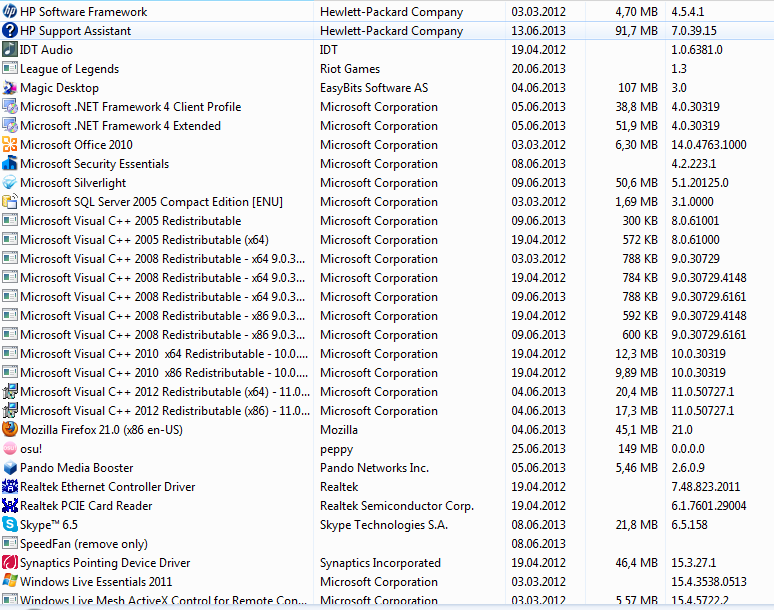Click publisher IDT

click(329, 50)
